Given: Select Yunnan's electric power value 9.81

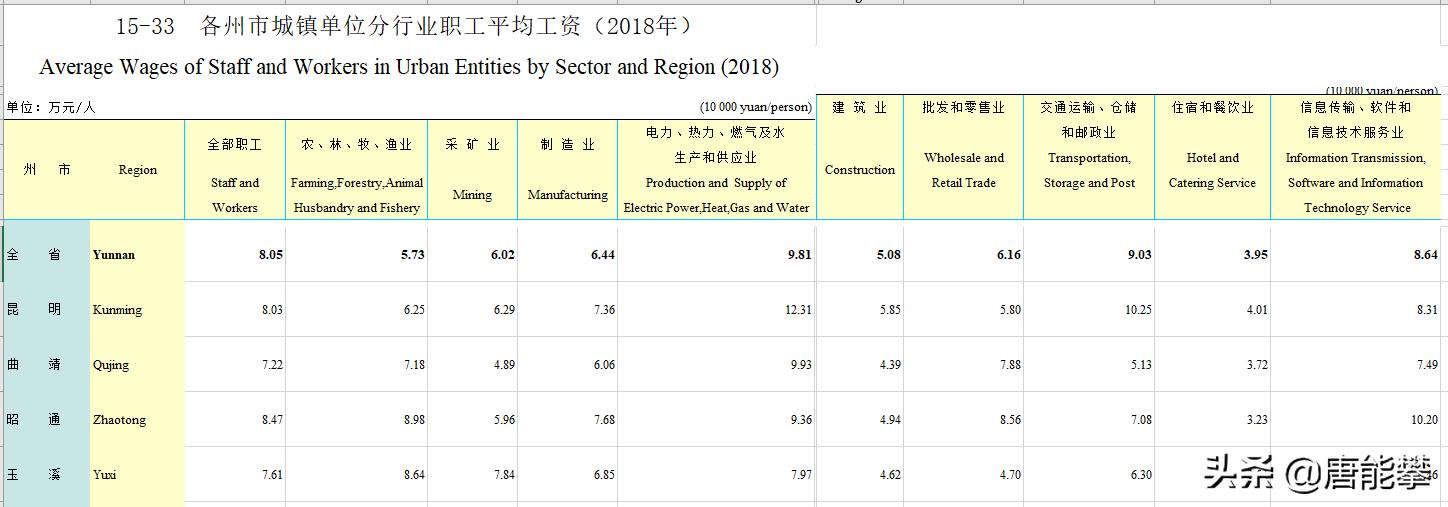Looking at the screenshot, I should tap(799, 254).
